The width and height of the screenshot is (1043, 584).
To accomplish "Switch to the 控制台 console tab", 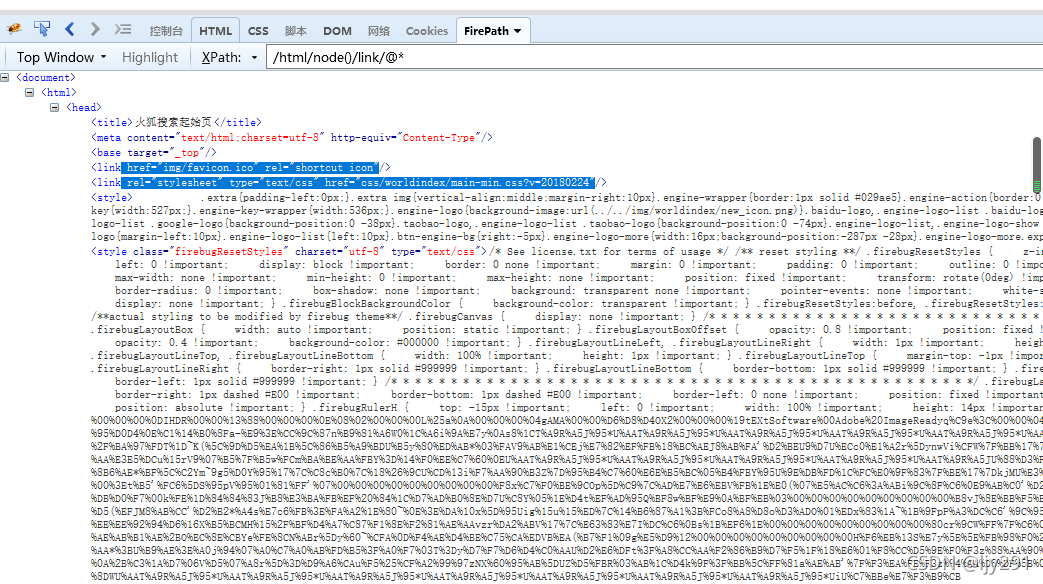I will [x=166, y=31].
